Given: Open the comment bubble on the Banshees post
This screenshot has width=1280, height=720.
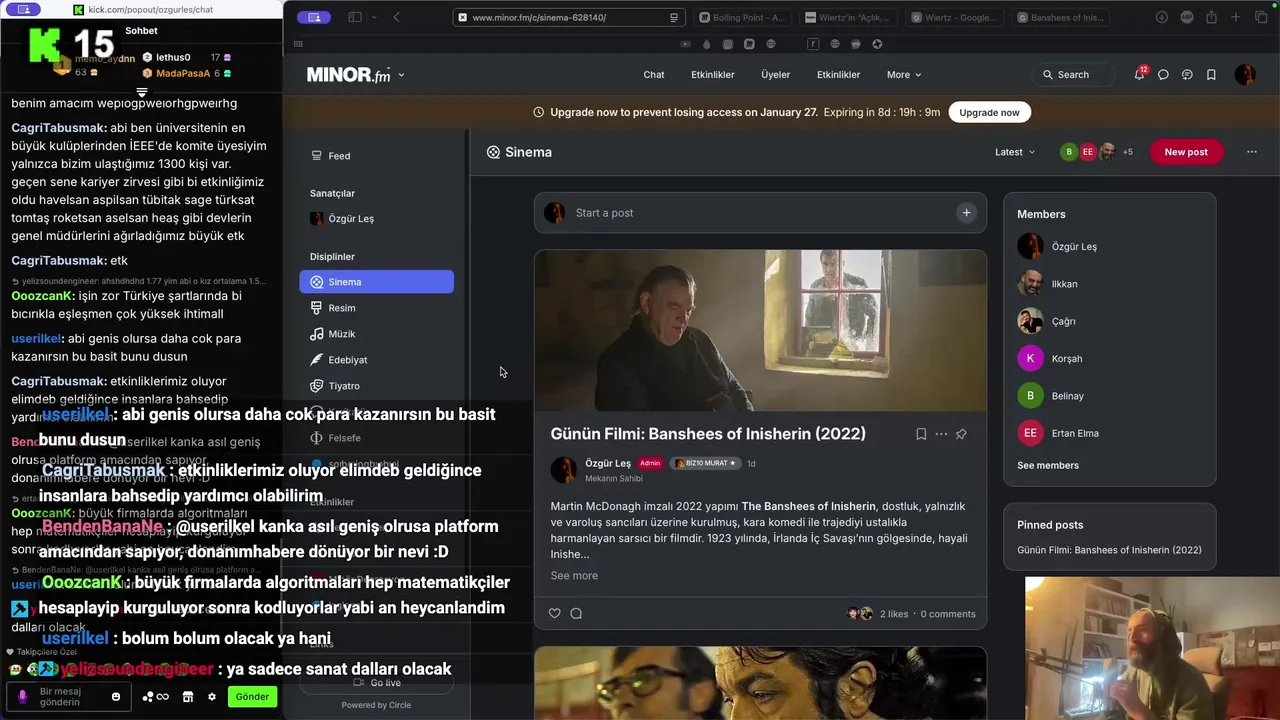Looking at the screenshot, I should pyautogui.click(x=576, y=613).
